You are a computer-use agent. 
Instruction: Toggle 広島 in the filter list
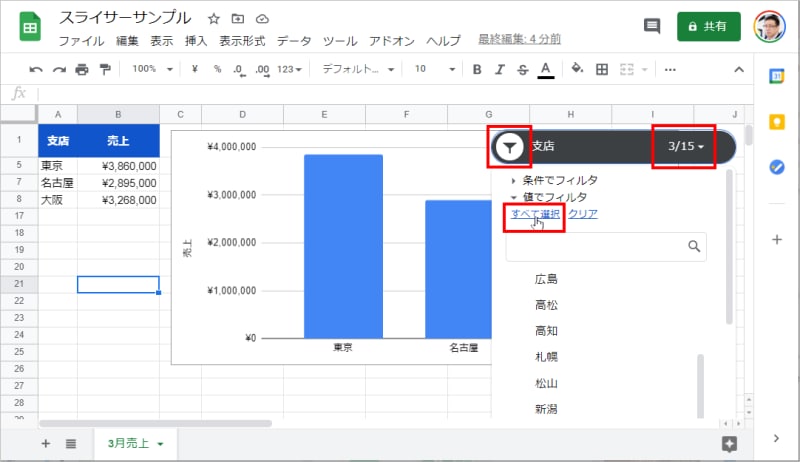click(546, 279)
